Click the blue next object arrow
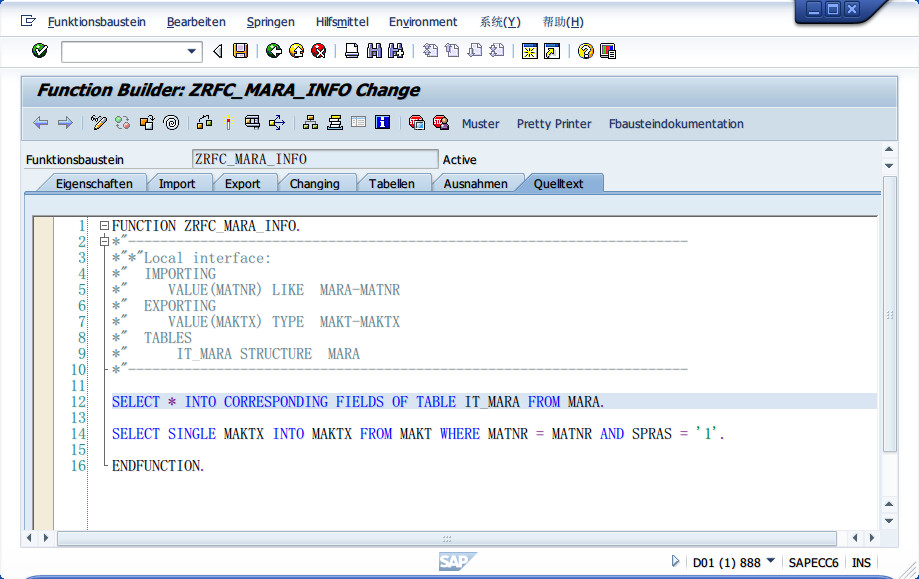Viewport: 919px width, 579px height. point(65,123)
